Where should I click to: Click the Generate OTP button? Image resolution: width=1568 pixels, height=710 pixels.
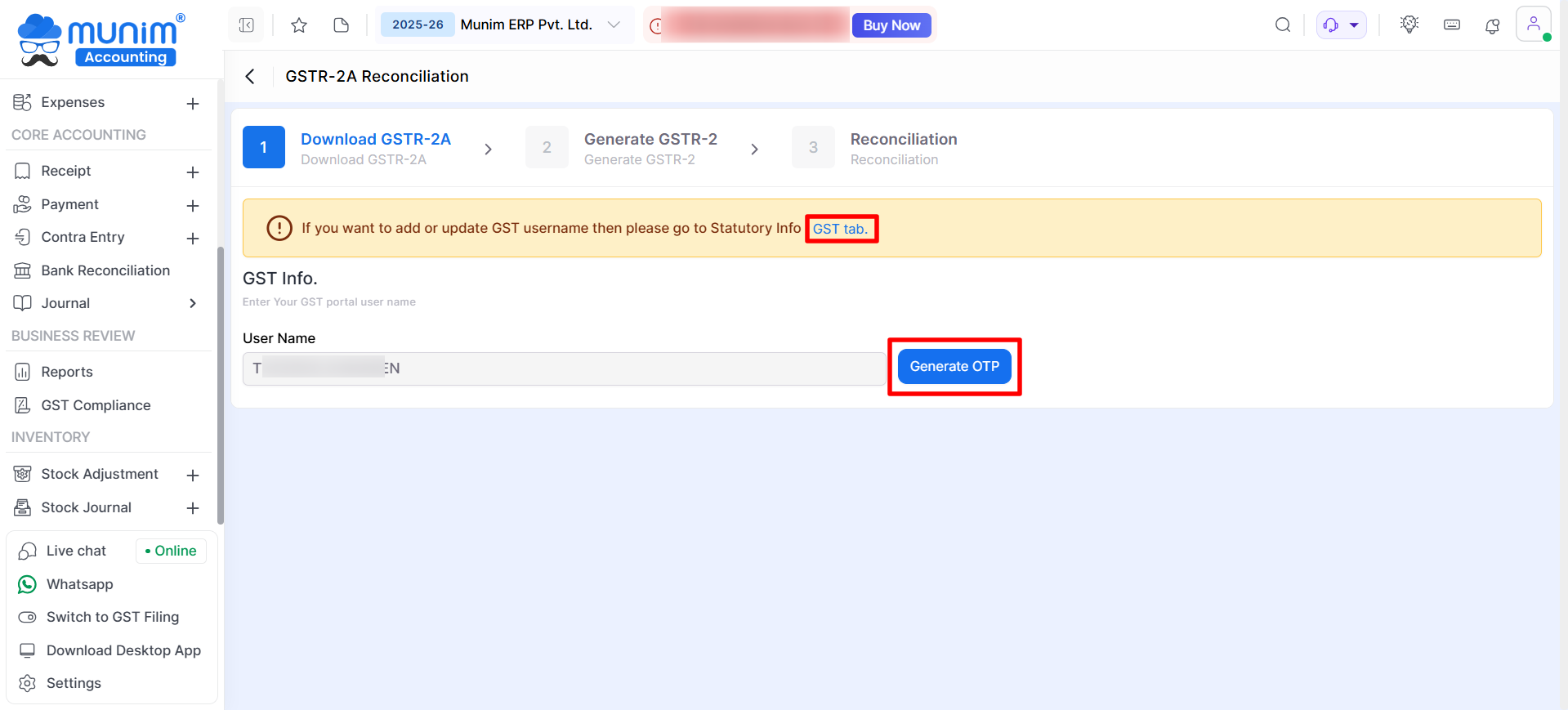[x=954, y=367]
